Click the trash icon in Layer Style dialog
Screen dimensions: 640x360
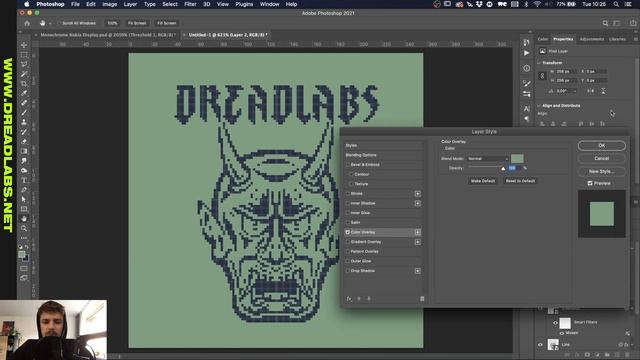[x=422, y=299]
